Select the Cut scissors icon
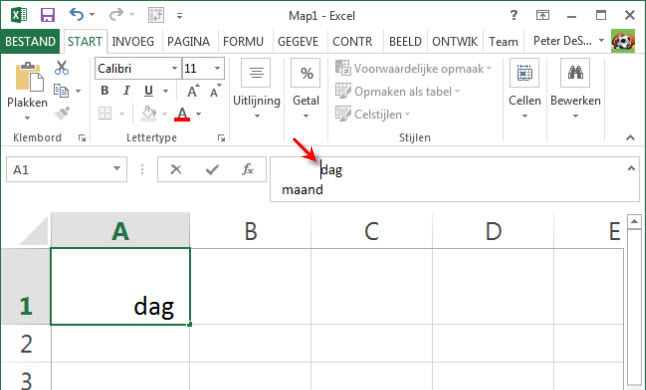The height and width of the screenshot is (390, 646). coord(62,68)
